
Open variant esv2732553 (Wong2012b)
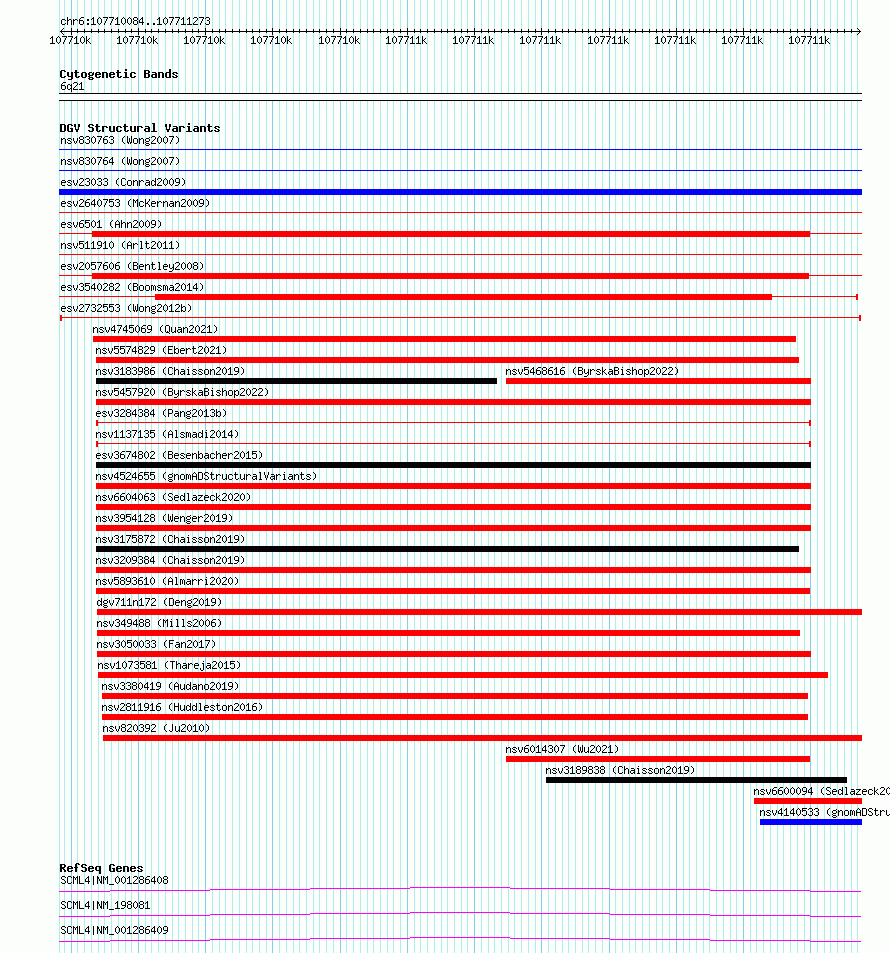pos(126,308)
